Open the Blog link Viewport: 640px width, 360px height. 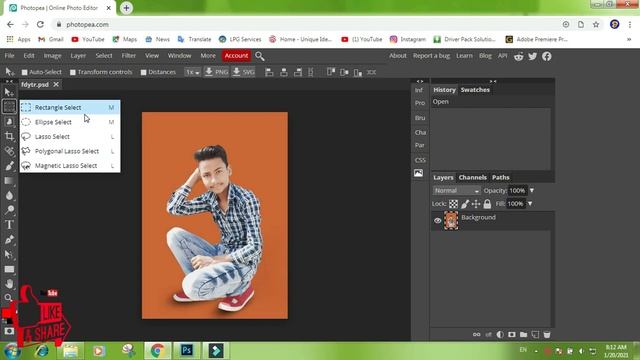coord(485,56)
